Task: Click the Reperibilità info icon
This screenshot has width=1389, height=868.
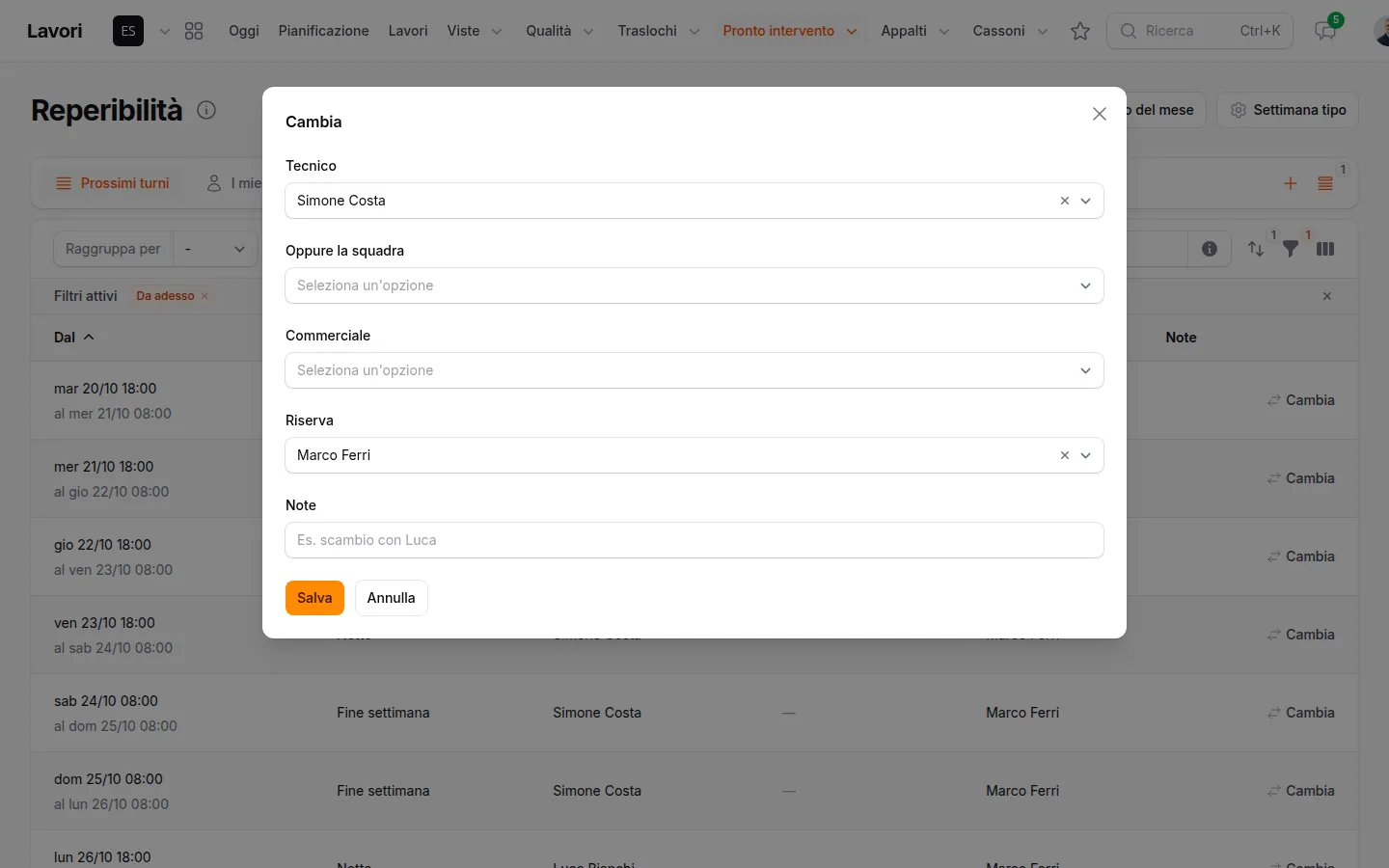Action: (x=206, y=110)
